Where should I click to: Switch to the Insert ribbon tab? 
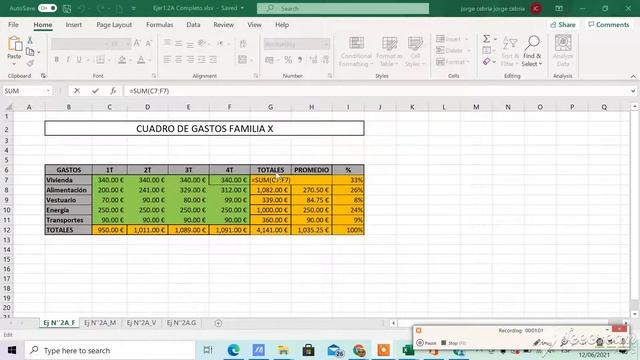point(74,24)
